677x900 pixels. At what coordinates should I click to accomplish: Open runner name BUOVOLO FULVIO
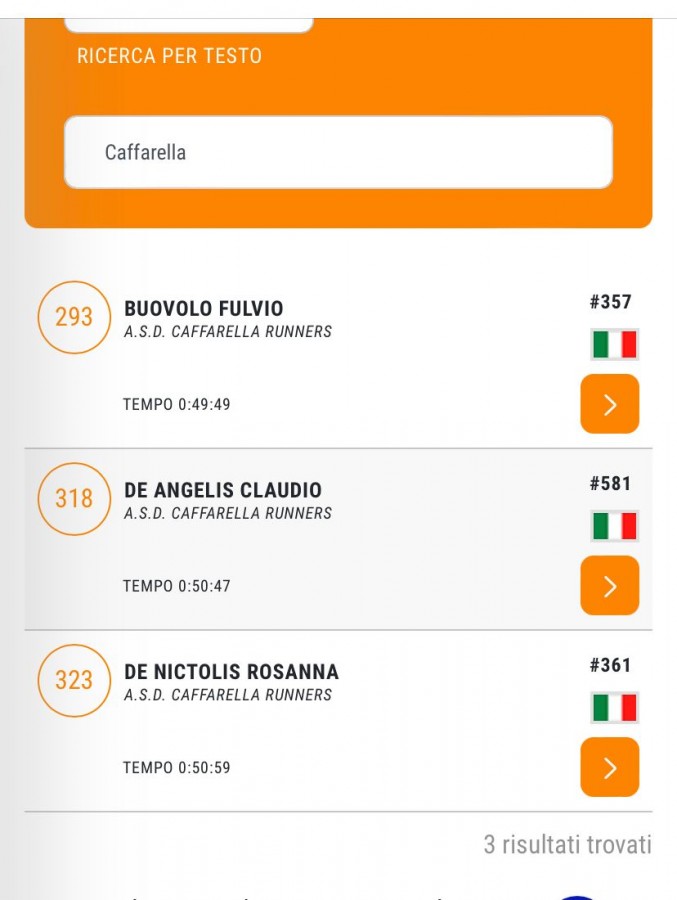204,309
